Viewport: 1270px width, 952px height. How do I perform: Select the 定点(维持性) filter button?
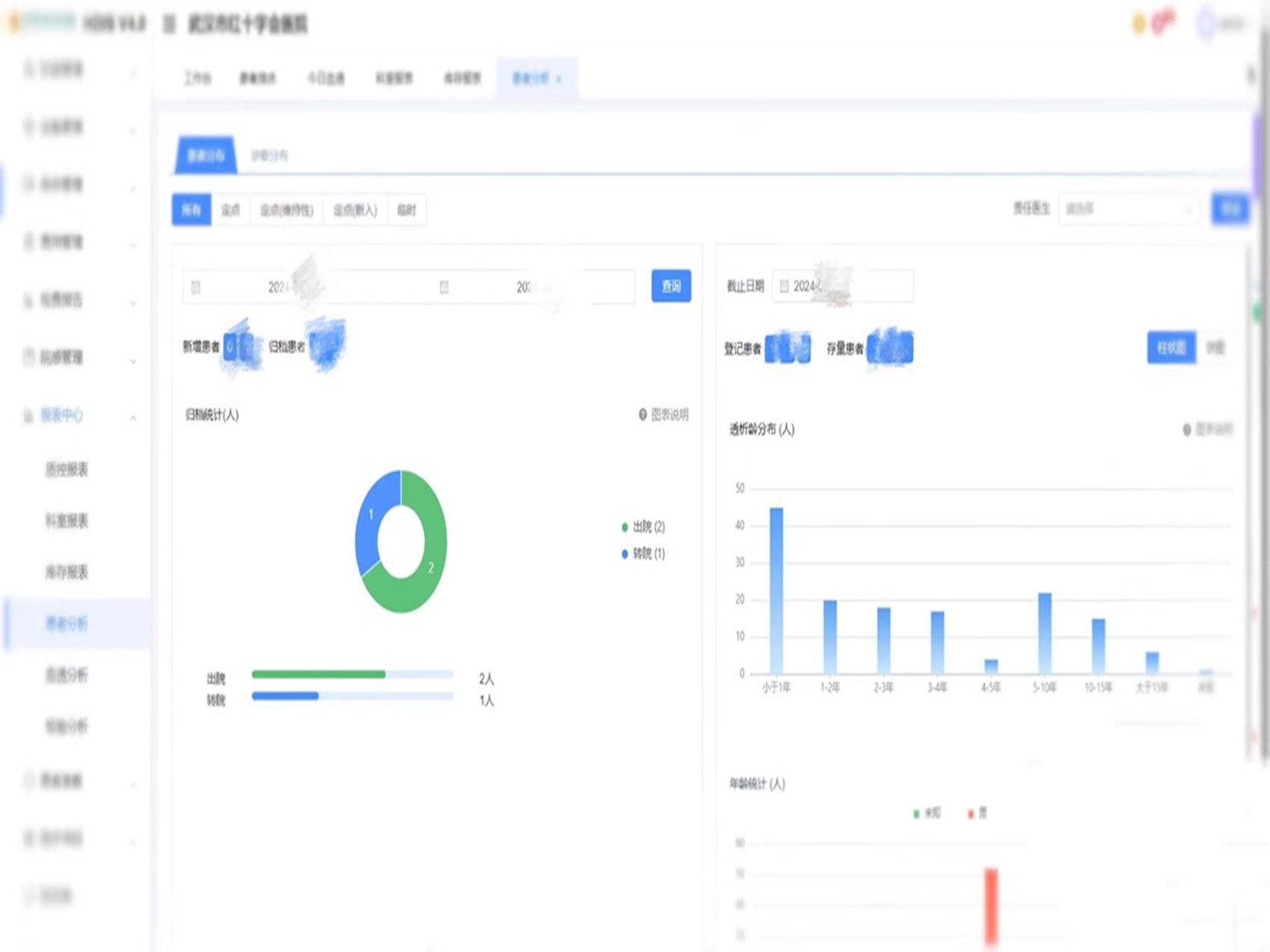coord(287,210)
